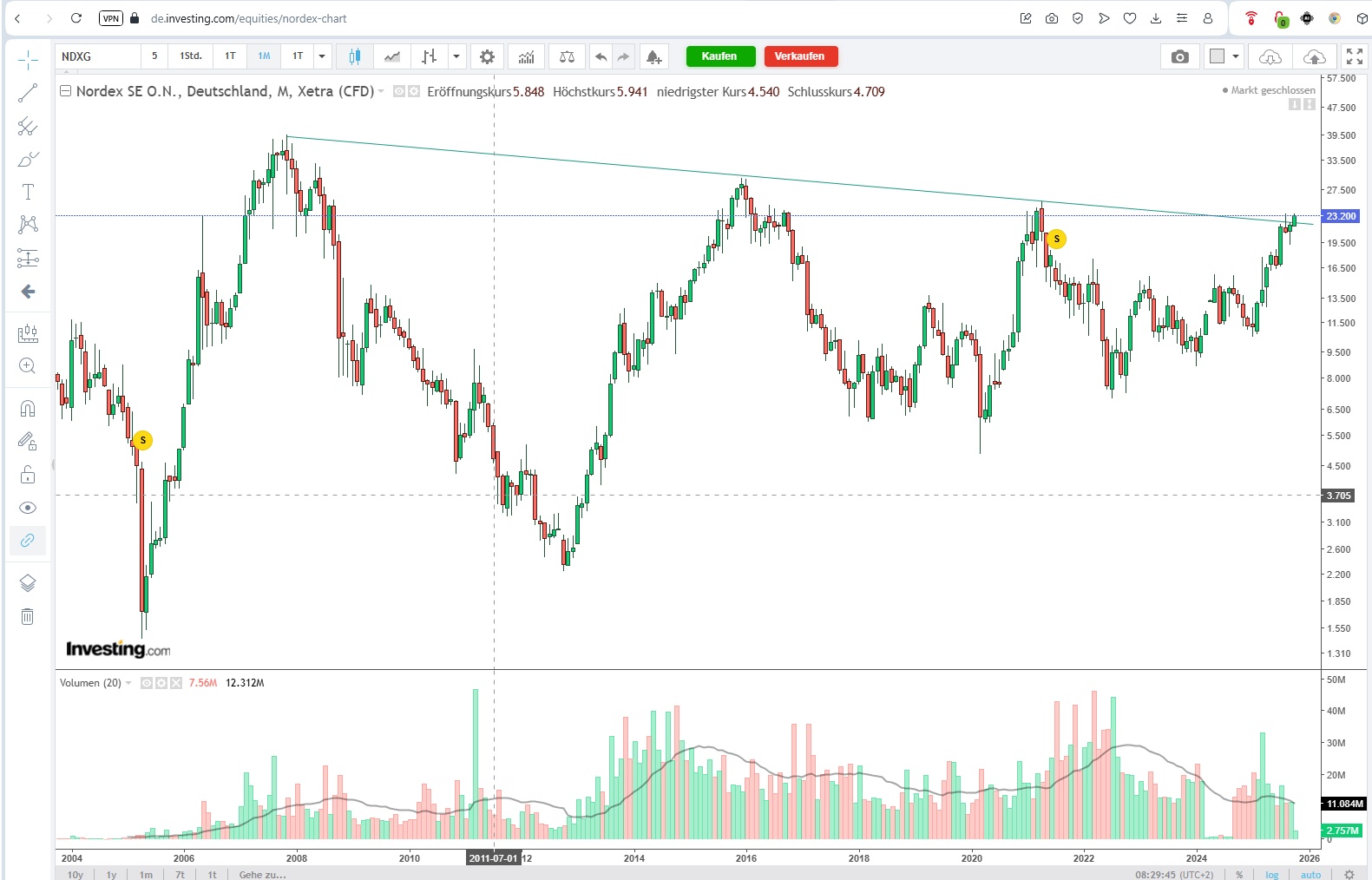Expand the time interval dropdown arrow

[322, 56]
